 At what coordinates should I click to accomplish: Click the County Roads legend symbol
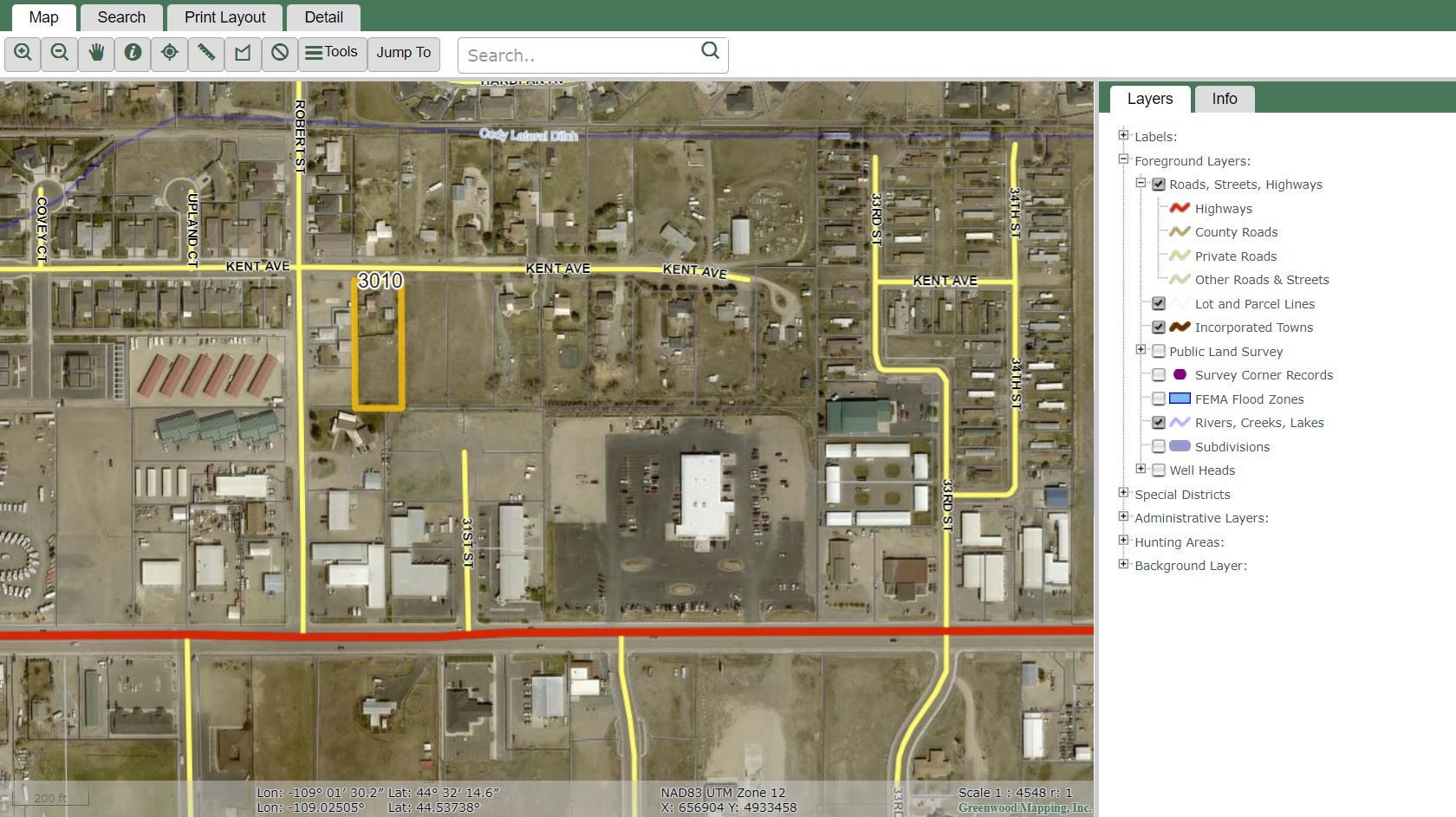point(1180,231)
